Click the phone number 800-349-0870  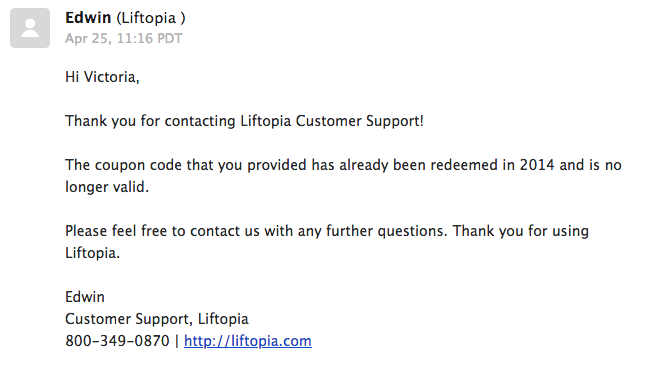click(x=117, y=341)
